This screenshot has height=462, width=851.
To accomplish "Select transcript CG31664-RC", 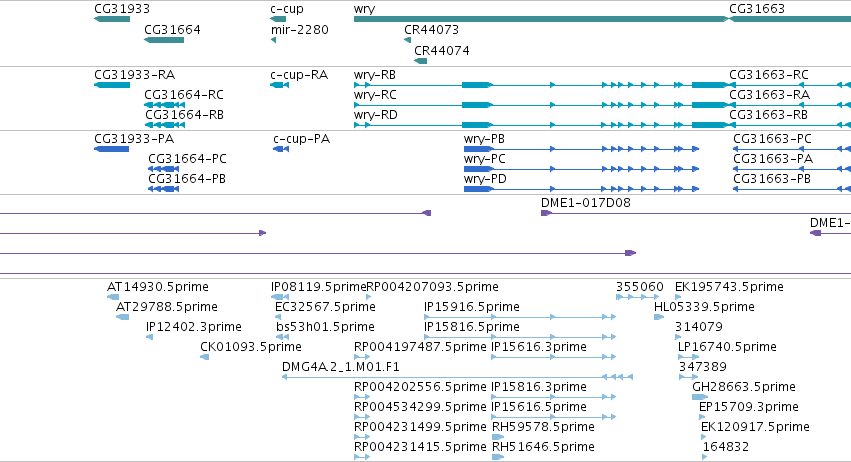I will tap(184, 95).
